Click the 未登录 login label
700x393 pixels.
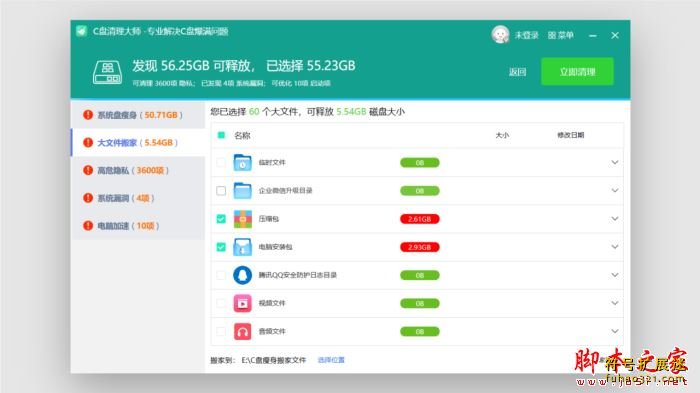(526, 35)
